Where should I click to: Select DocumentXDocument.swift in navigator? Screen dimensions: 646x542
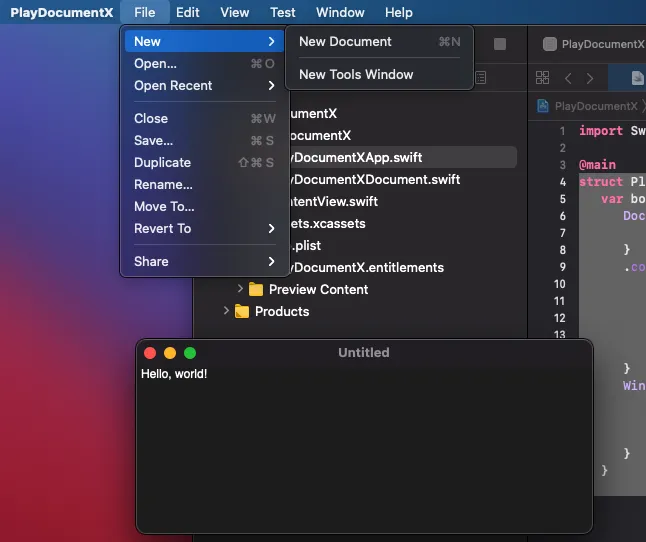tap(375, 180)
